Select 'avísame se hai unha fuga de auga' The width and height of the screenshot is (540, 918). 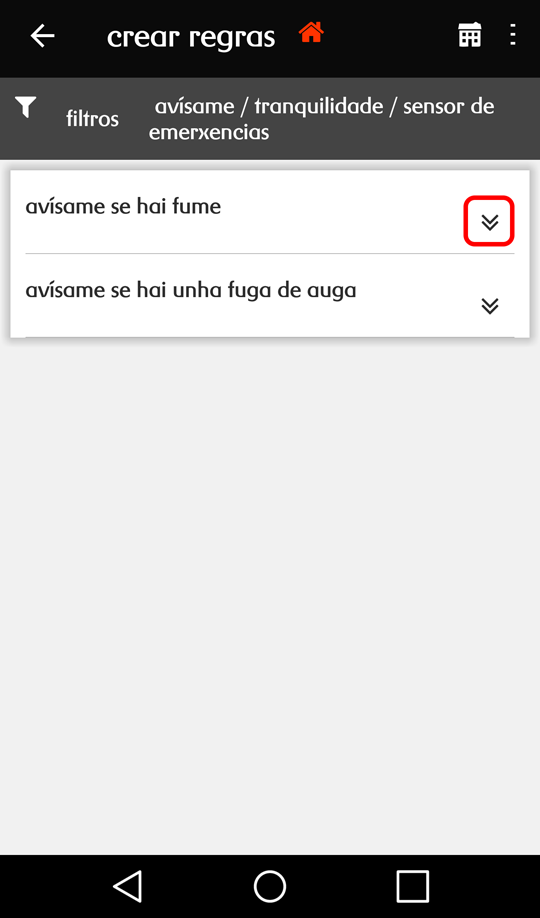tap(191, 290)
